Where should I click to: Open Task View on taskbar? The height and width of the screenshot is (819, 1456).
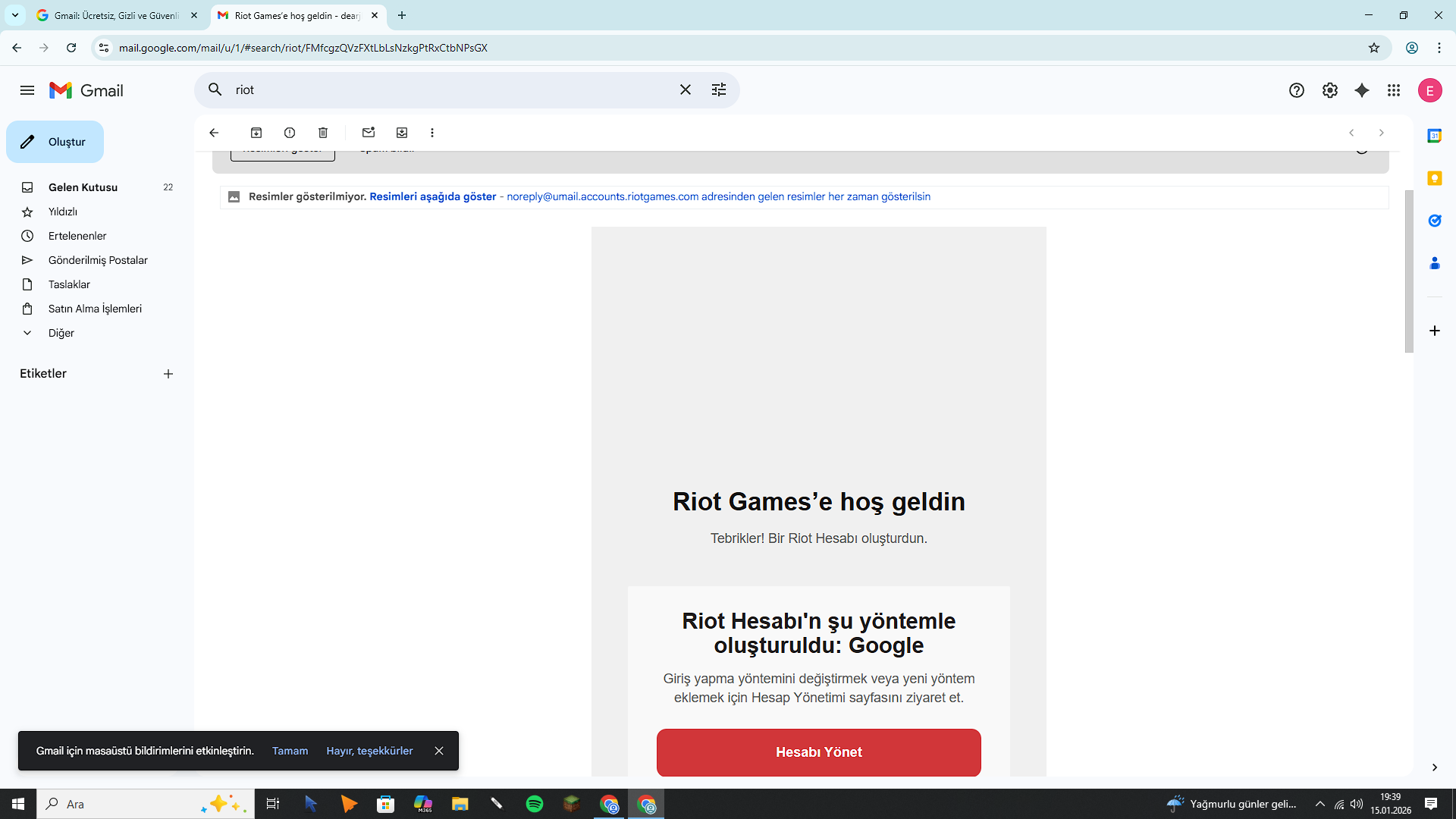tap(273, 804)
